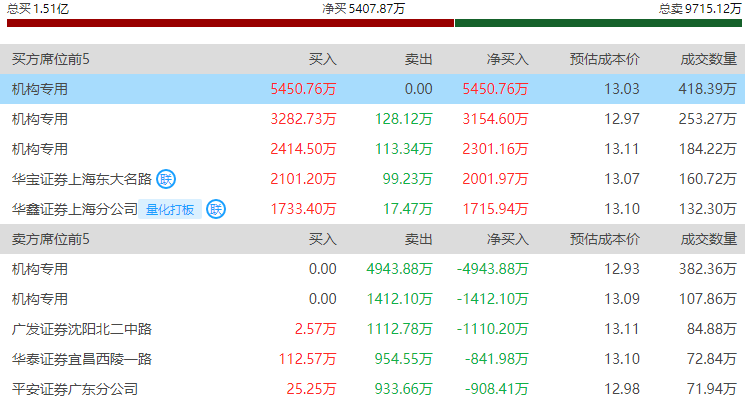Click 买入 column header in buyer table
This screenshot has height=404, width=745.
[x=323, y=59]
